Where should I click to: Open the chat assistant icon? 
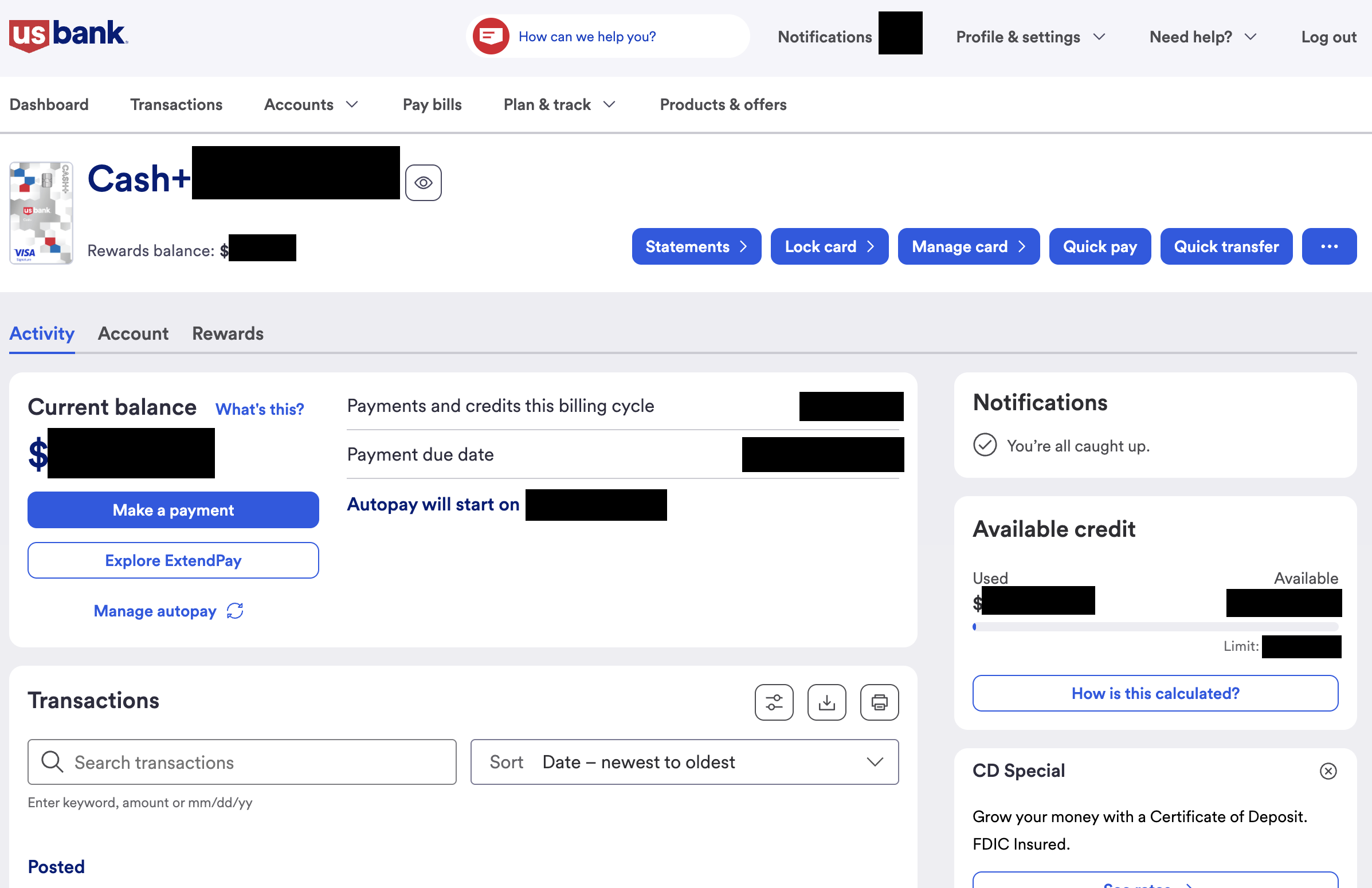pyautogui.click(x=491, y=36)
